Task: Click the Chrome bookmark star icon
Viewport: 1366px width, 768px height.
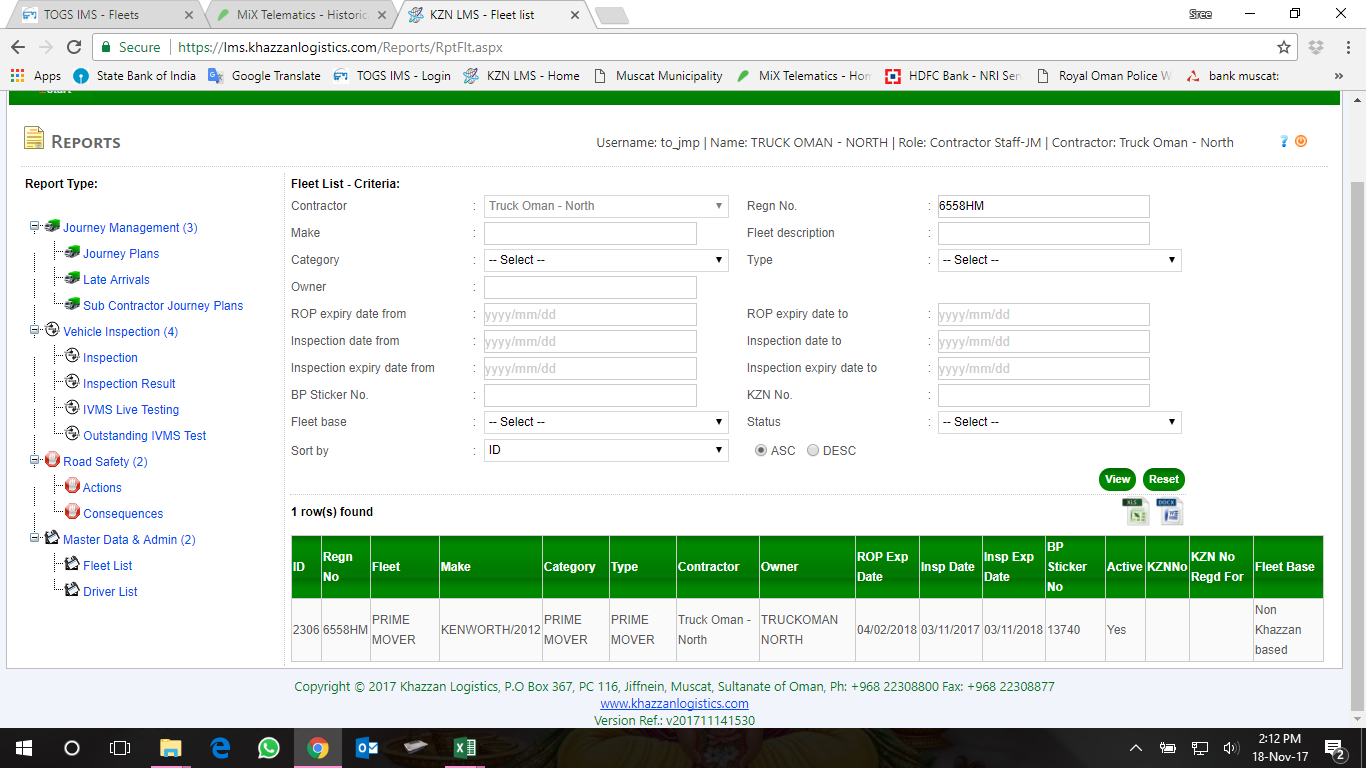Action: [x=1284, y=47]
